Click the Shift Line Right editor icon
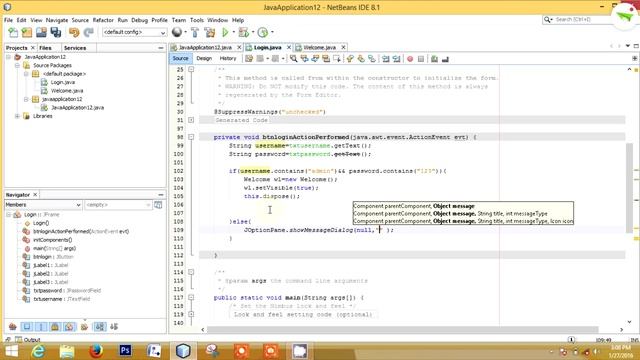This screenshot has width=640, height=360. click(396, 59)
